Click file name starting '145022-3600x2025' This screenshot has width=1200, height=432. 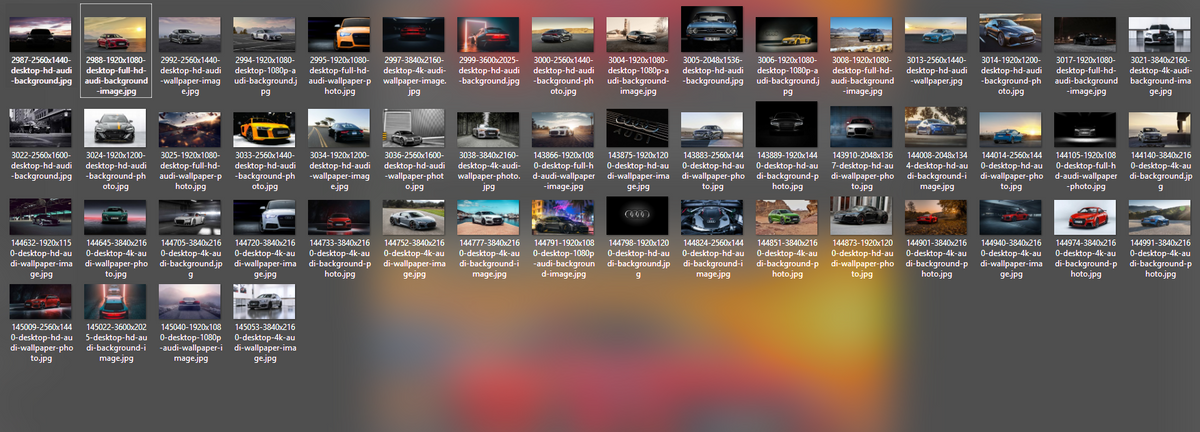point(116,343)
